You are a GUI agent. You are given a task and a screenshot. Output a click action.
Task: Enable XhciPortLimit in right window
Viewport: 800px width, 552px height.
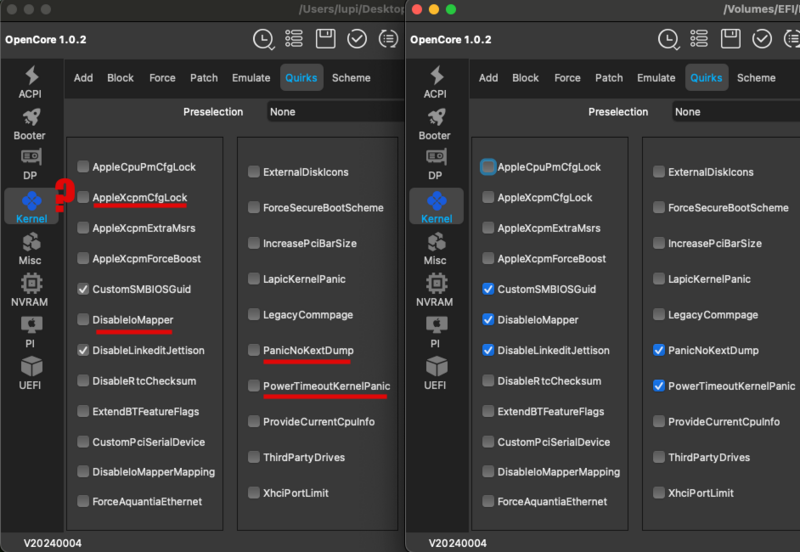coord(659,493)
